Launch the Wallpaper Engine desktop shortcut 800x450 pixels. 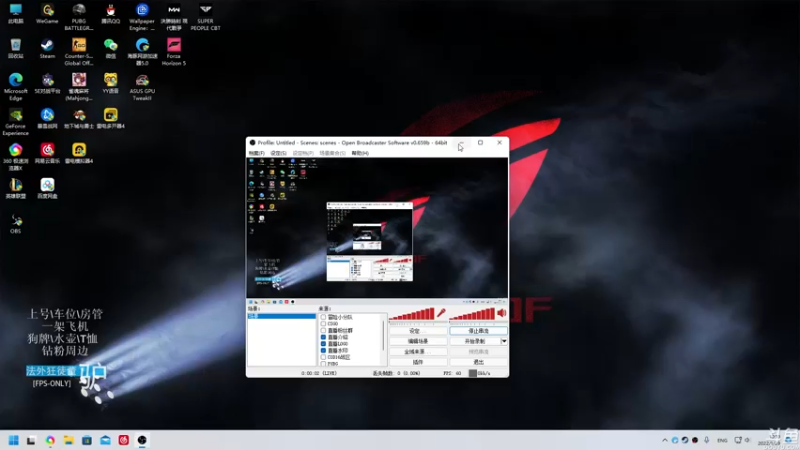pyautogui.click(x=142, y=17)
